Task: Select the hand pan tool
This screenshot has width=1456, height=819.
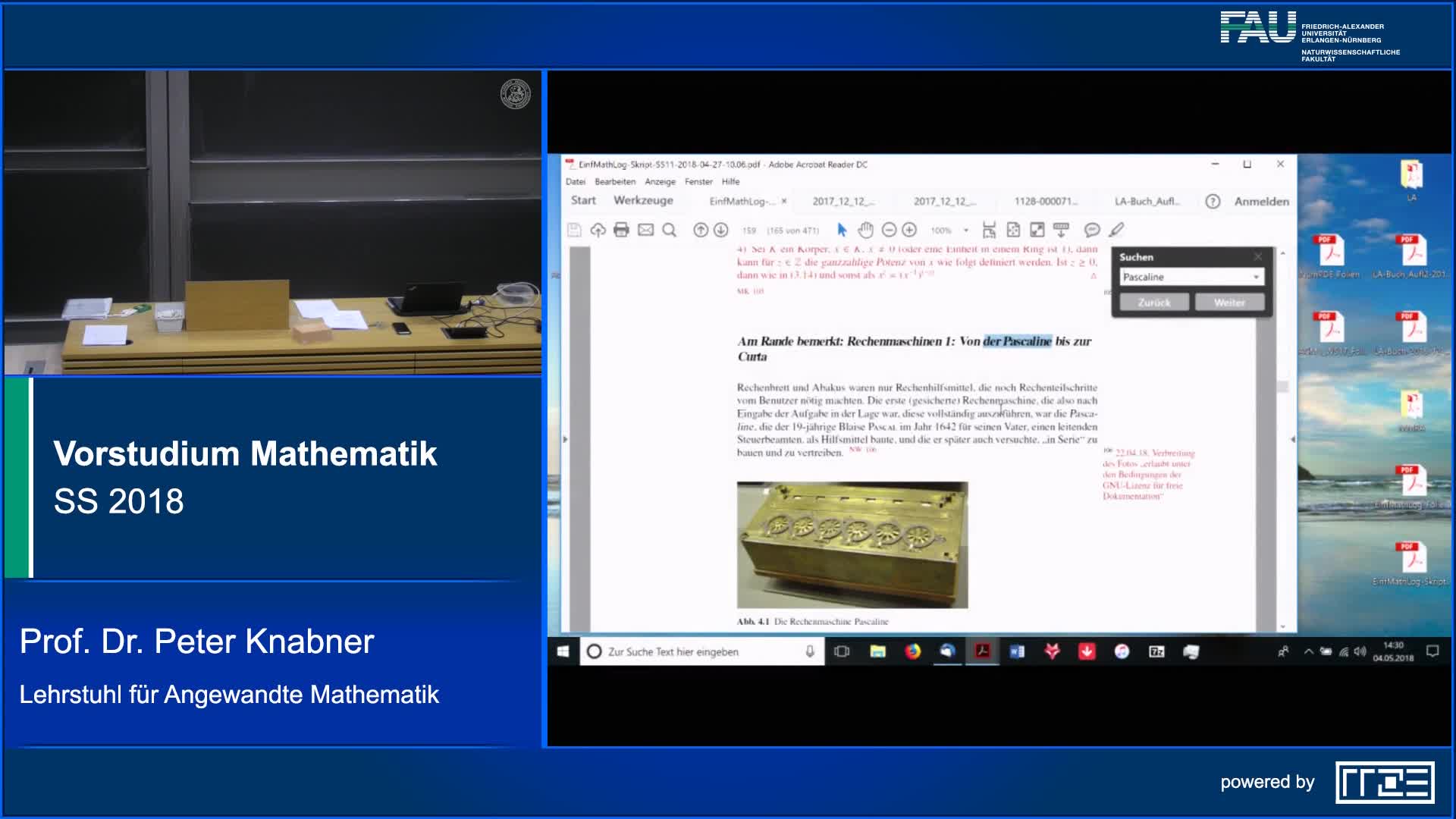Action: (x=865, y=230)
